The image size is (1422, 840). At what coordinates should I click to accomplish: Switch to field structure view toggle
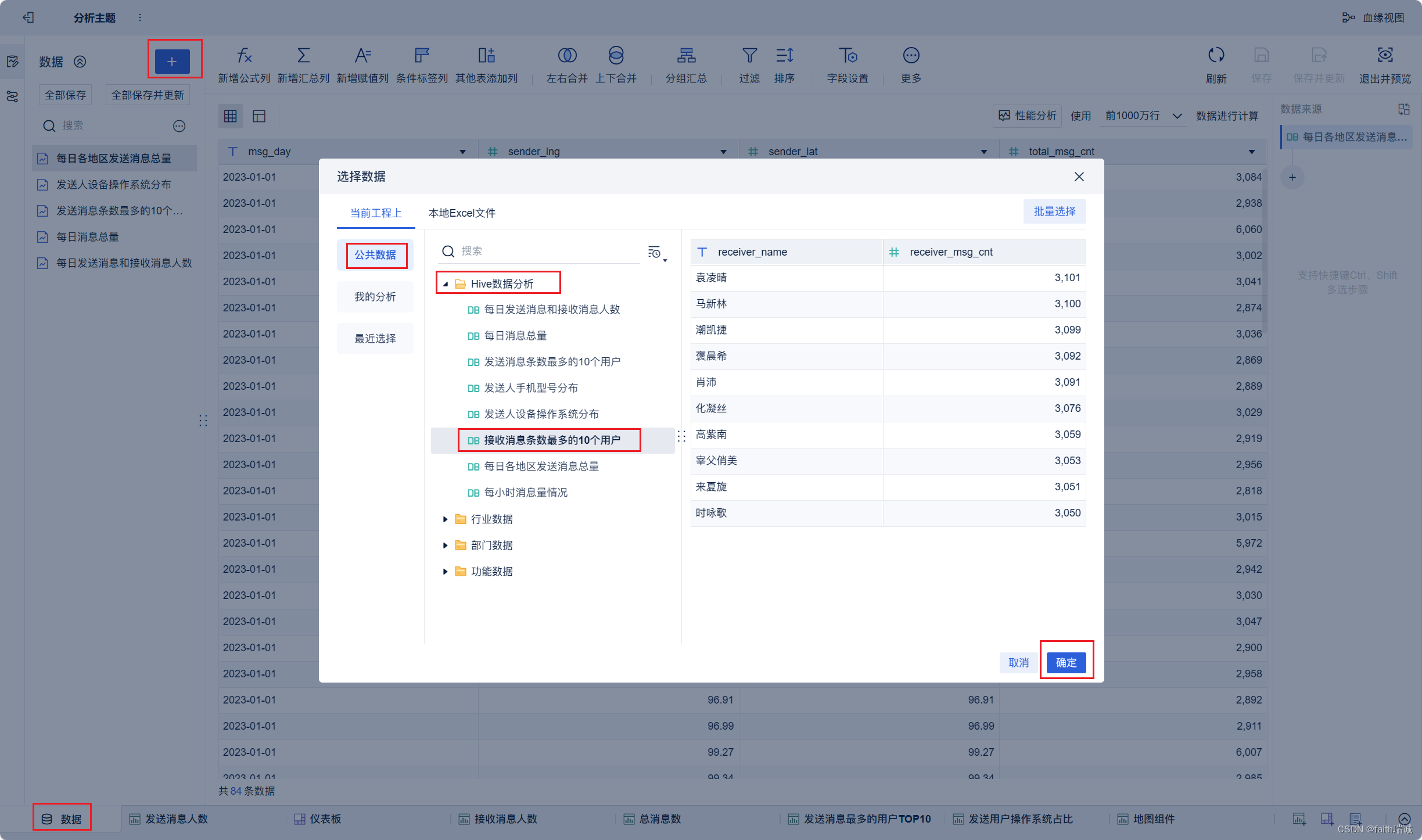click(259, 116)
